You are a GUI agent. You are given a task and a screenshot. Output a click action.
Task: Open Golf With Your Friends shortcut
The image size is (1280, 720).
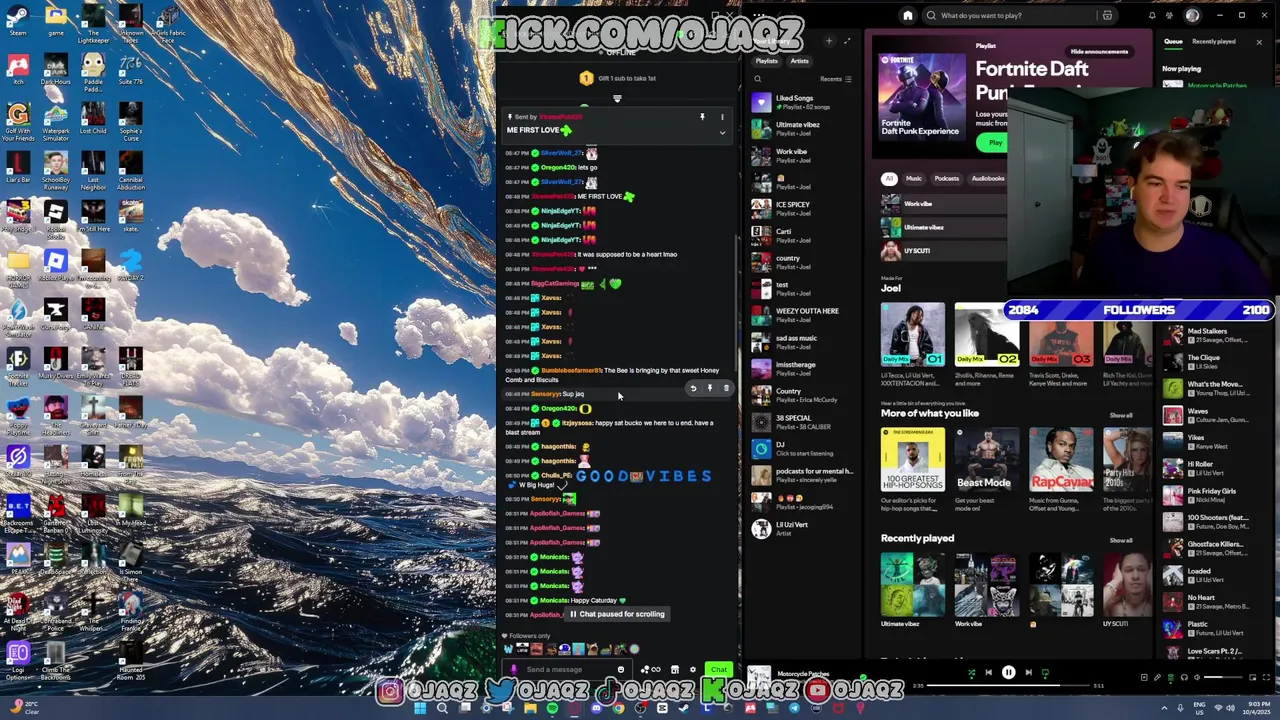[18, 120]
